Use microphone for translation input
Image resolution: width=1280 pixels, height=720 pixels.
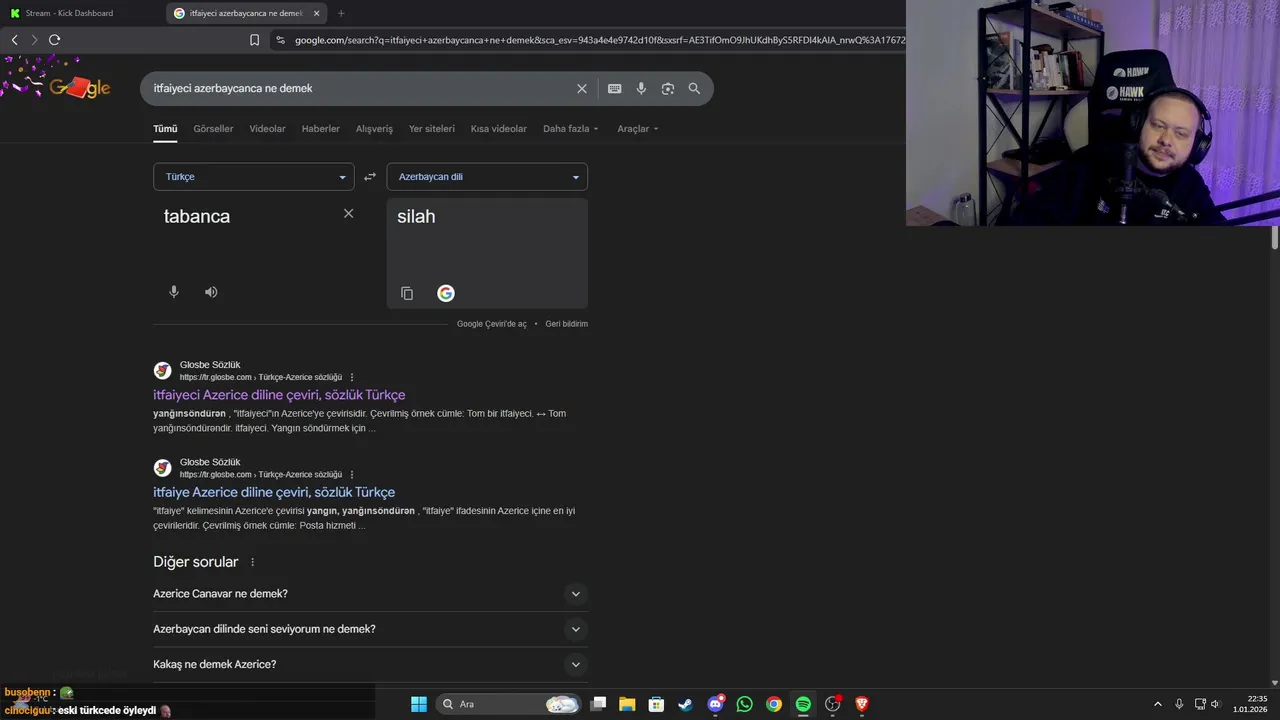(x=174, y=292)
